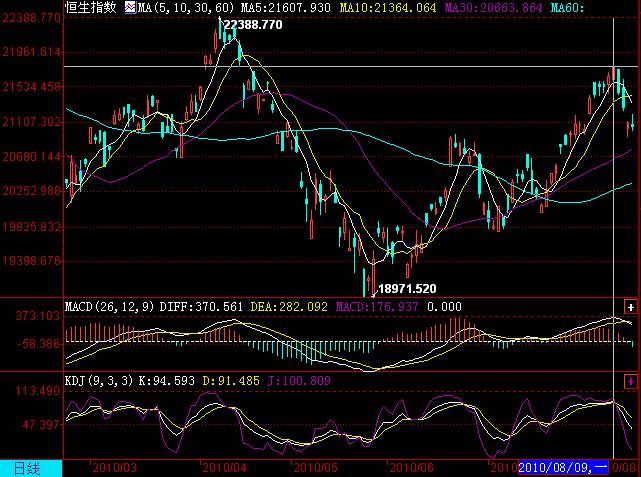This screenshot has width=641, height=477.
Task: Click the K:94.593 value
Action: (x=167, y=381)
